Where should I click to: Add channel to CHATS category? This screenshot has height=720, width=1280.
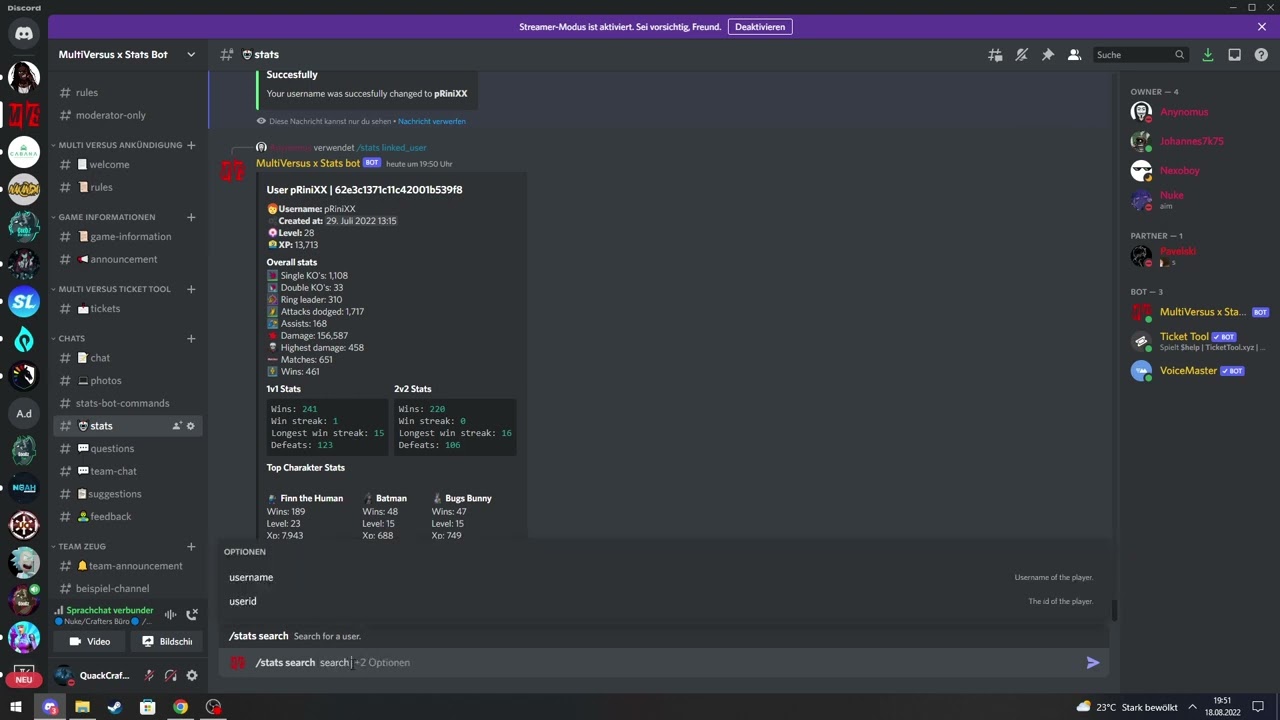coord(191,338)
